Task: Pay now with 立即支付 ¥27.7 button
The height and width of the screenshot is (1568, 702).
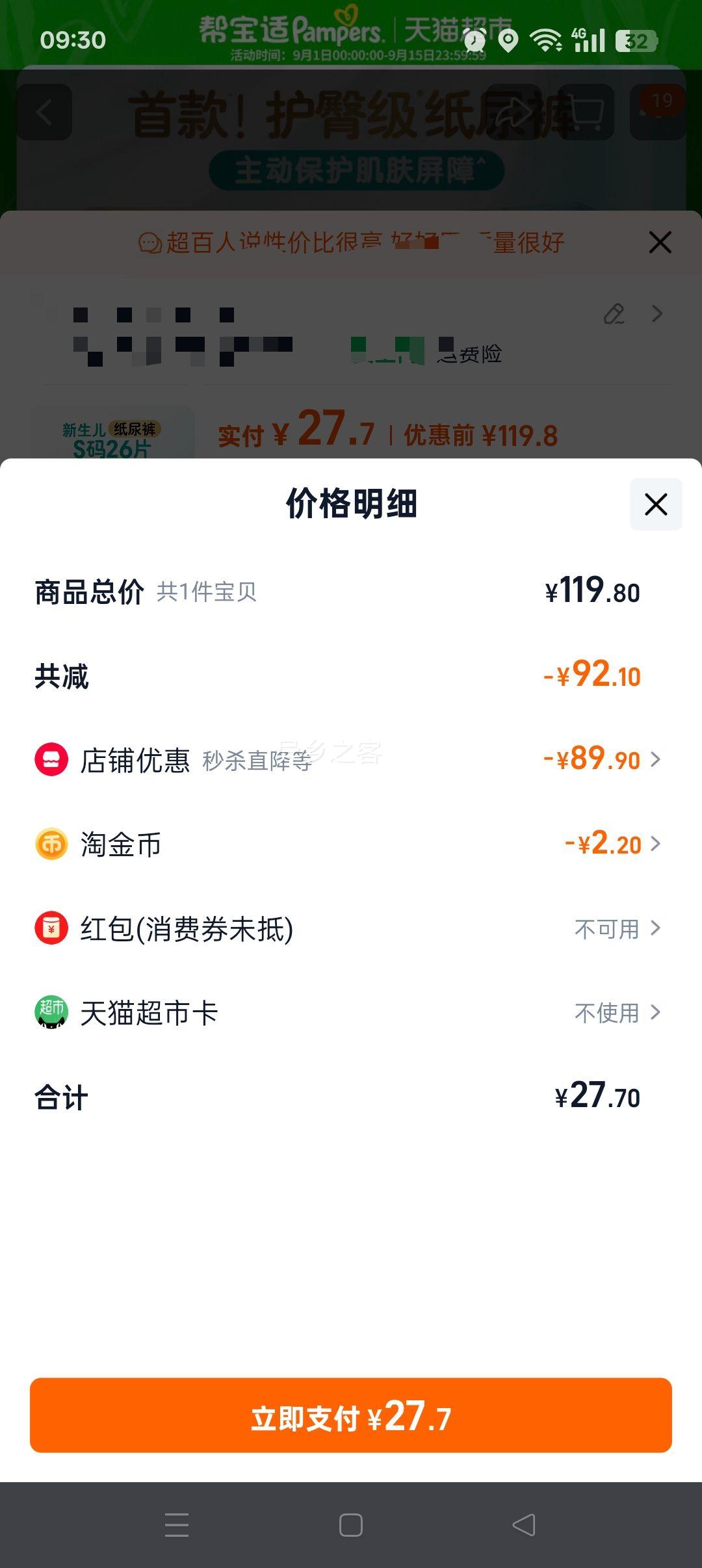Action: 351,1415
